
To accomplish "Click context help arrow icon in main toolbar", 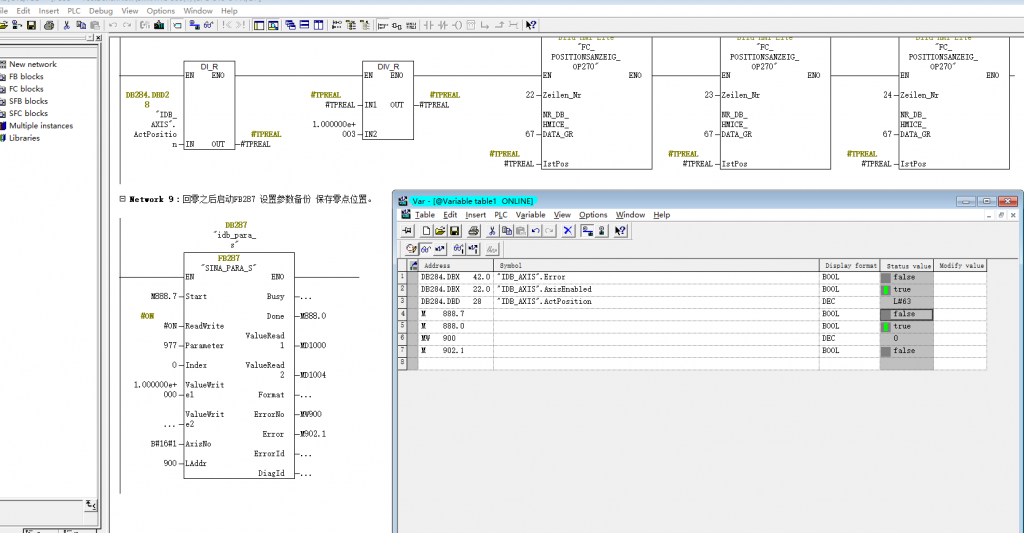I will pos(530,25).
